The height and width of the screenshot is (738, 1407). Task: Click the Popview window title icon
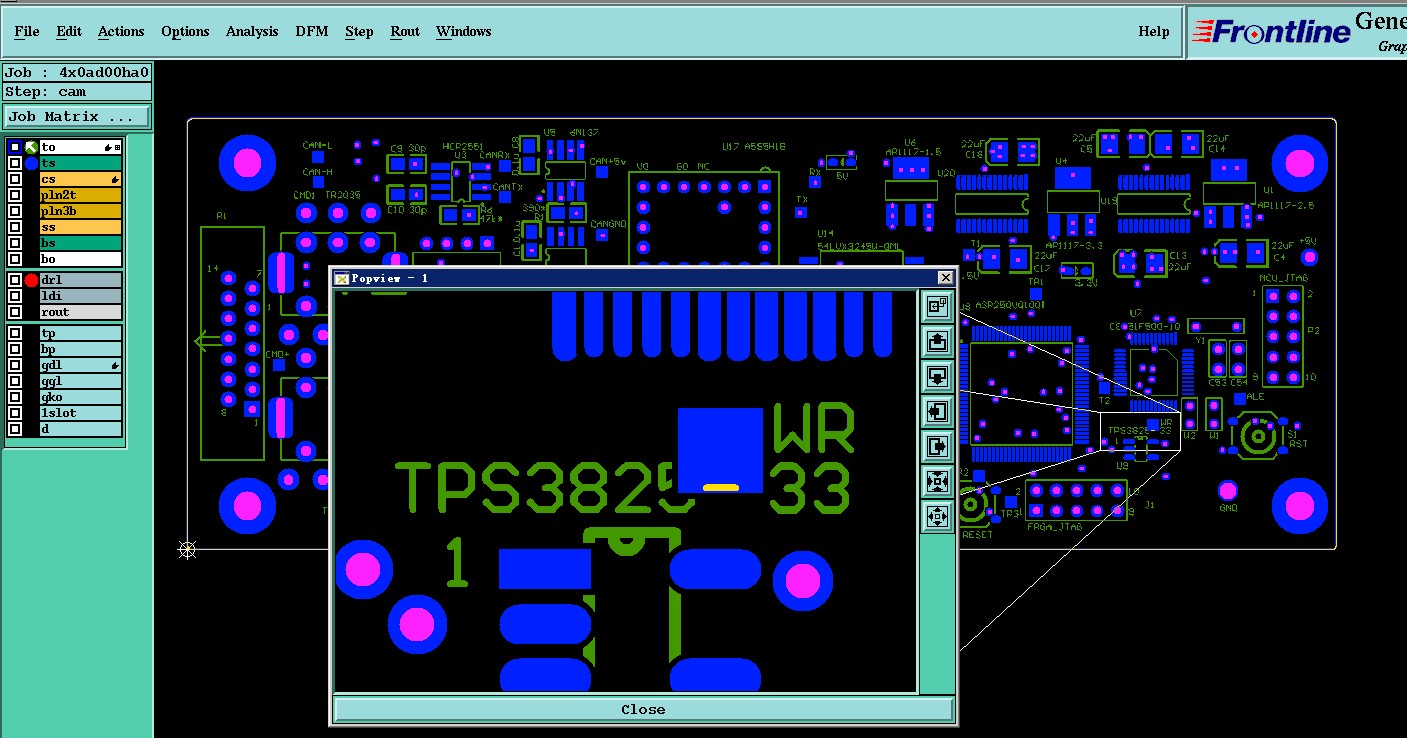click(x=342, y=278)
